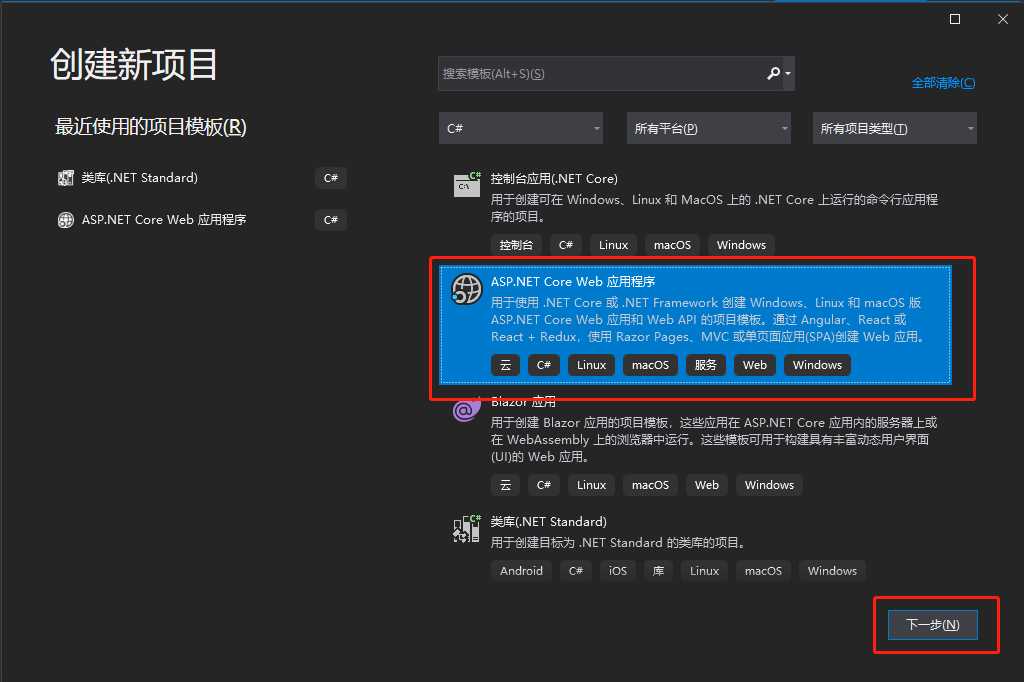
Task: Click the class library template icon in list
Action: [466, 528]
